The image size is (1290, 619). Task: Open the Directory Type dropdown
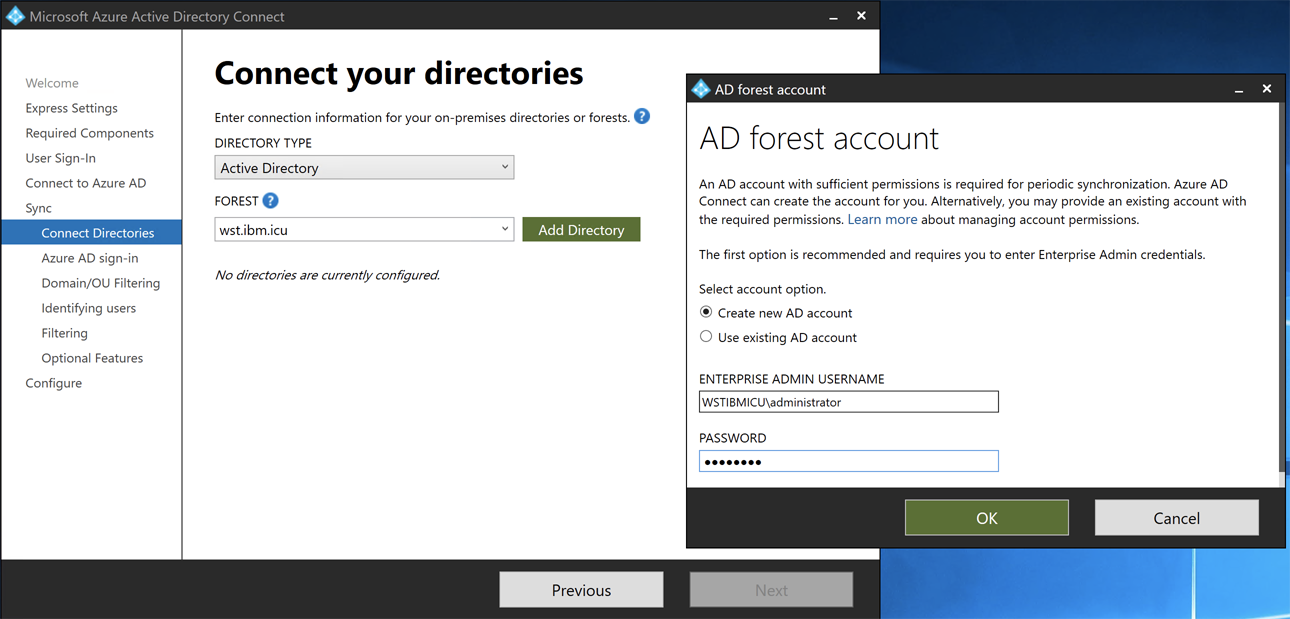pyautogui.click(x=364, y=167)
